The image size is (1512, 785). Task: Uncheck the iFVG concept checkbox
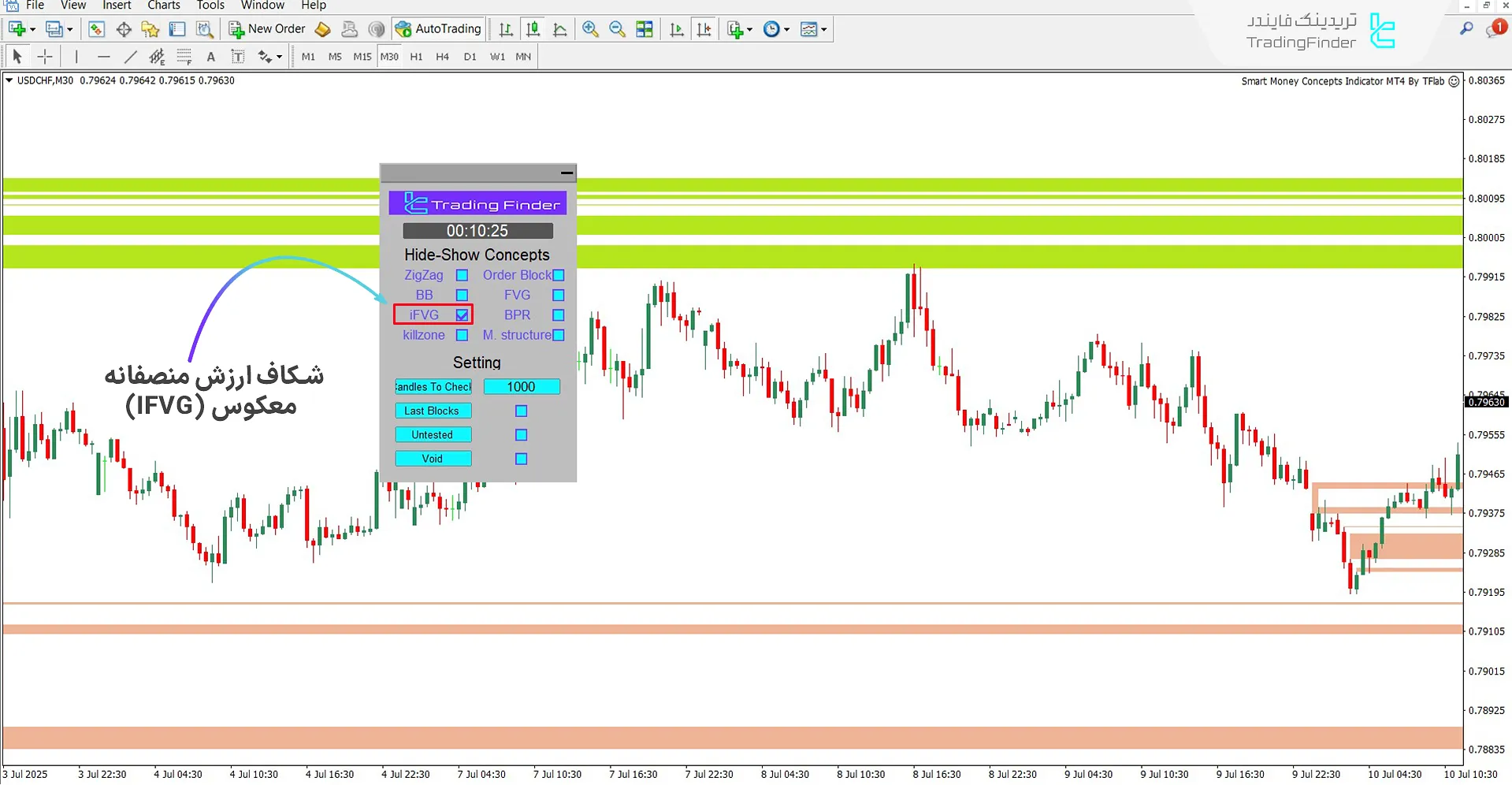[x=463, y=315]
